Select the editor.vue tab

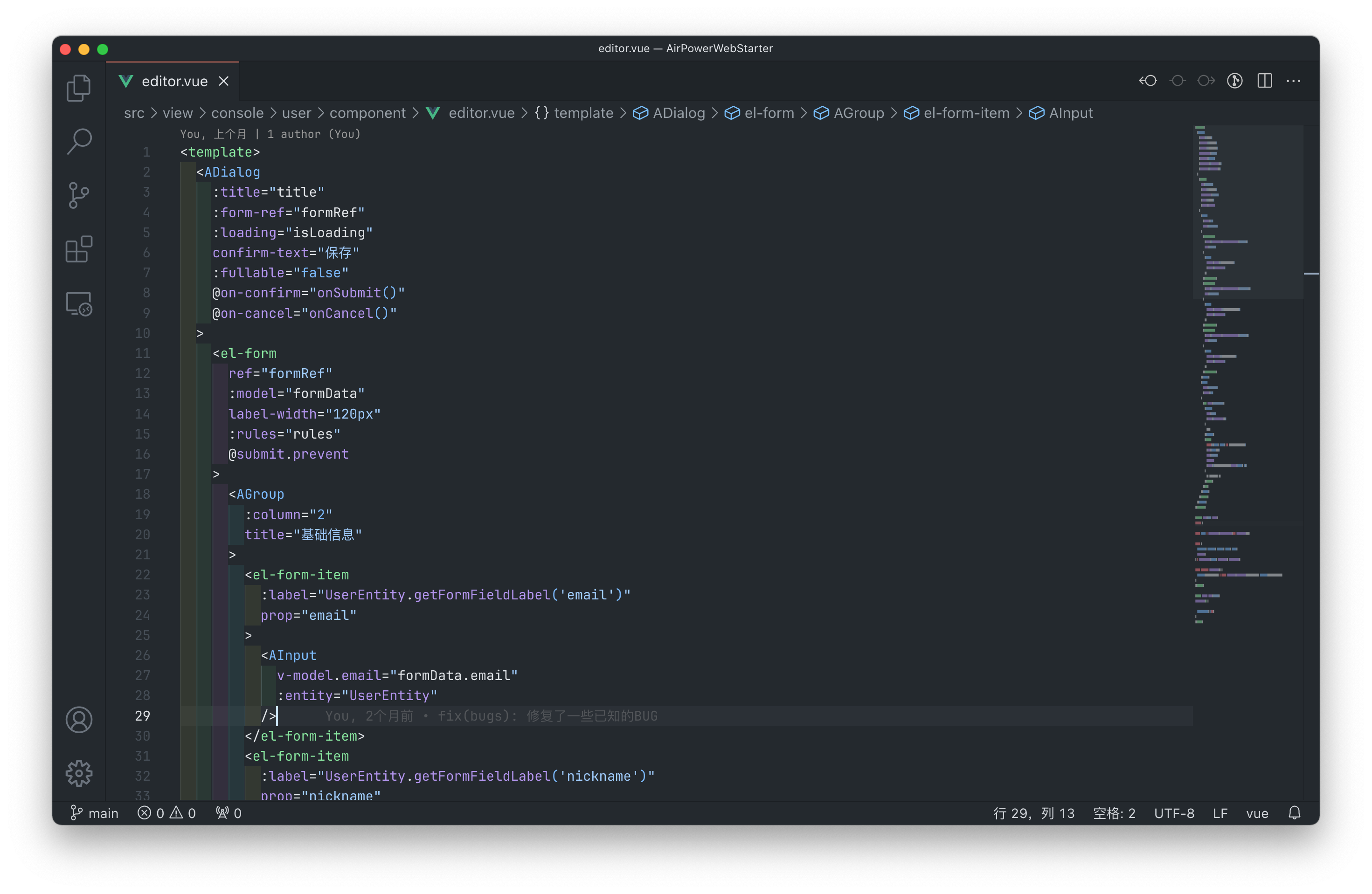coord(174,81)
